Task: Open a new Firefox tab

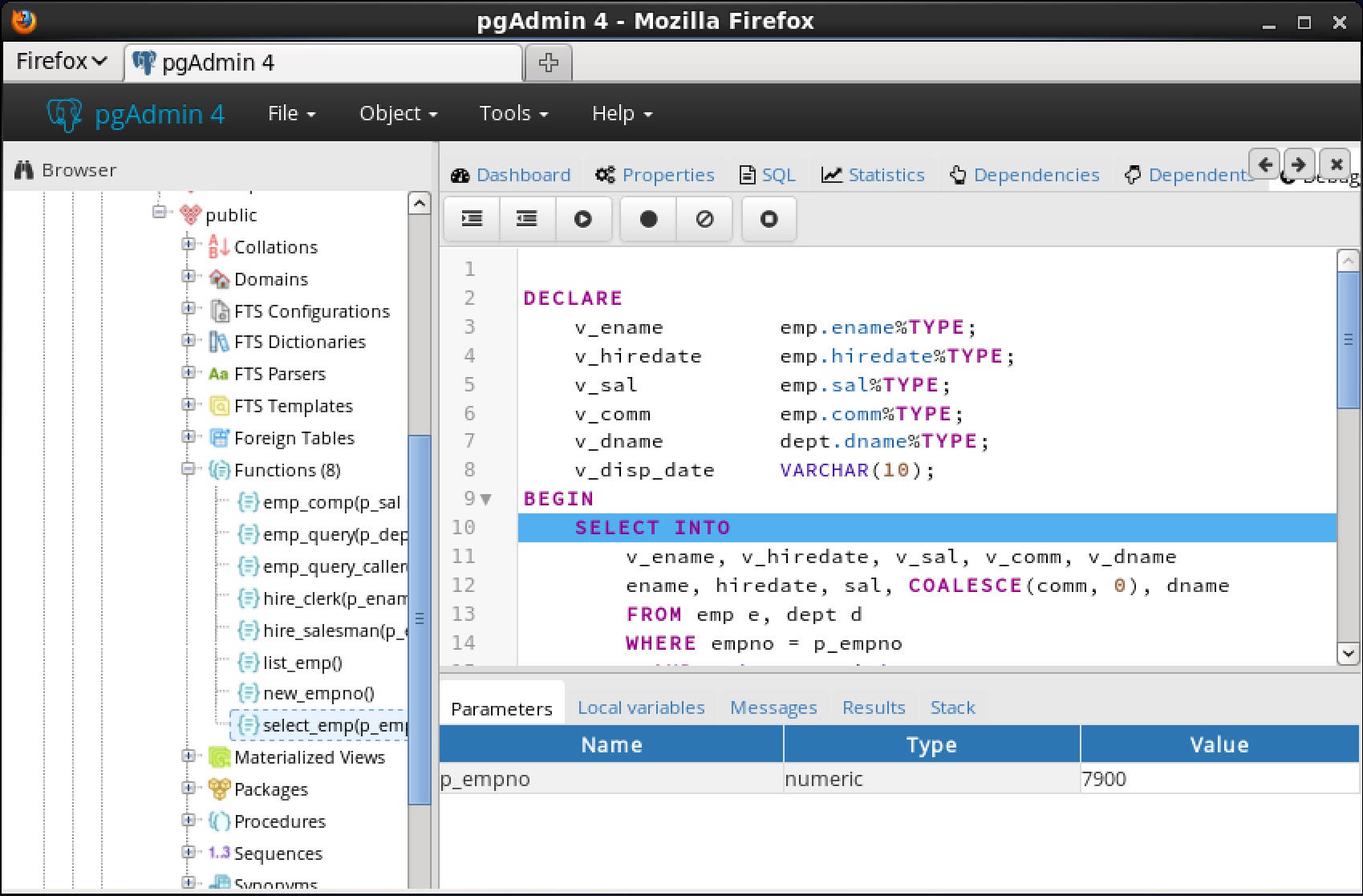Action: point(548,63)
